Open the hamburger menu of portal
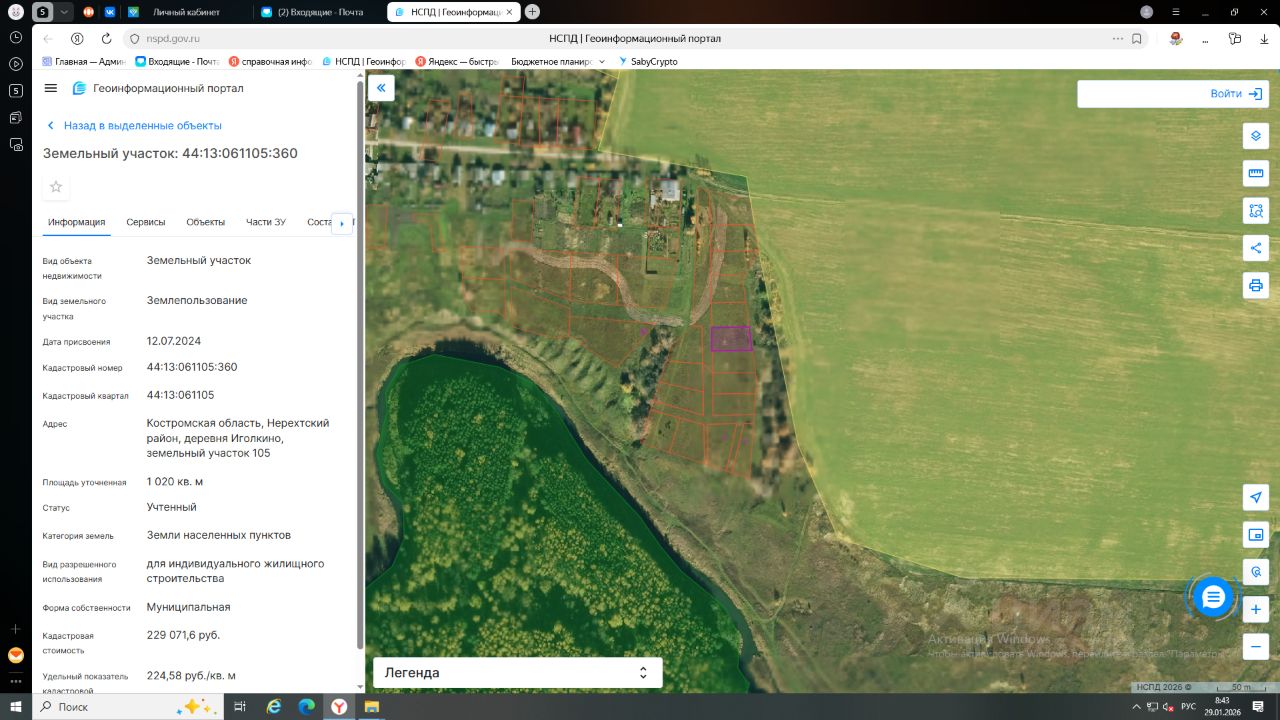 click(x=51, y=88)
